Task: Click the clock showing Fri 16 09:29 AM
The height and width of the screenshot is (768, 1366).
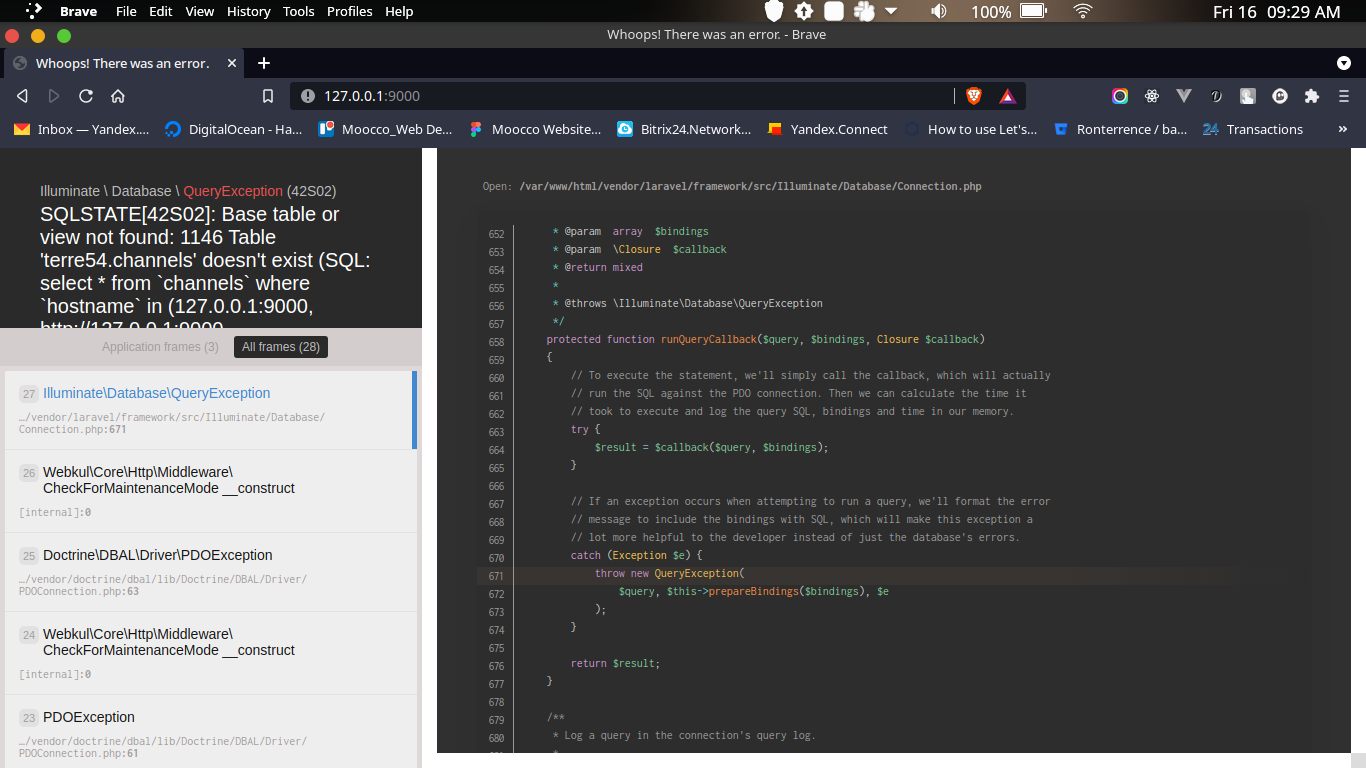Action: [1276, 12]
